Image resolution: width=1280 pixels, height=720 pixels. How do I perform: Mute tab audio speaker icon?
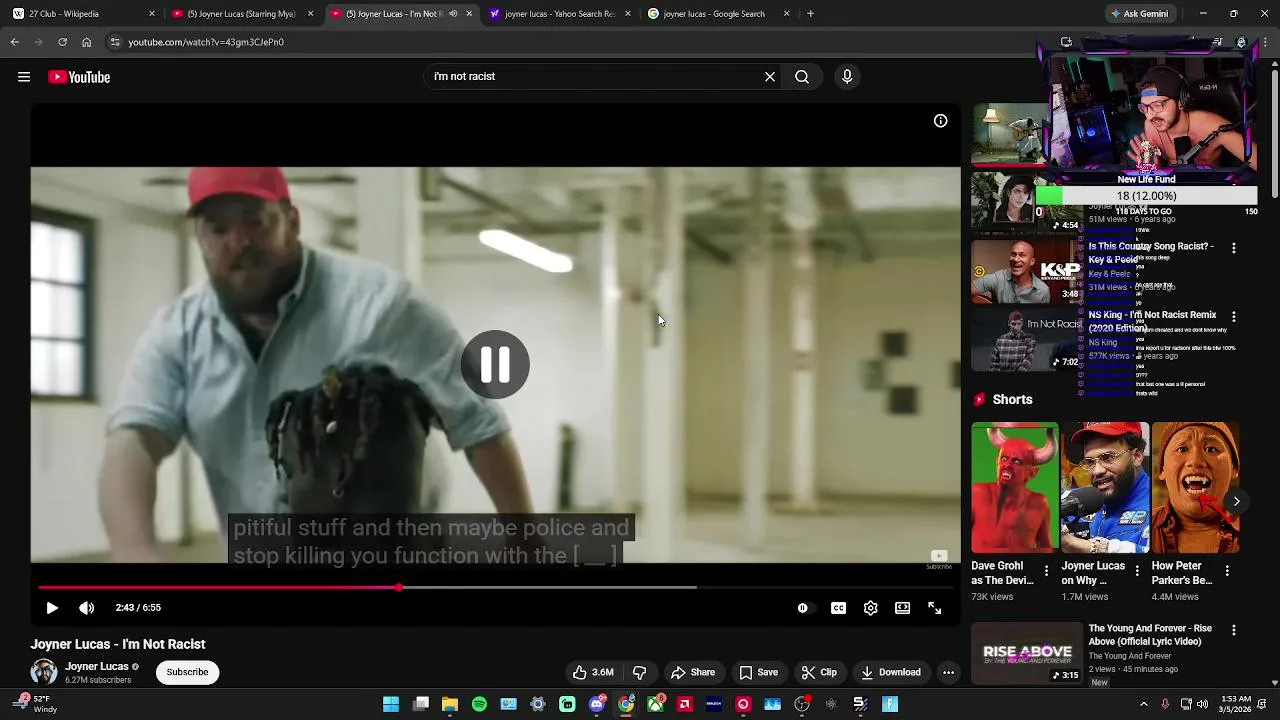pyautogui.click(x=453, y=14)
